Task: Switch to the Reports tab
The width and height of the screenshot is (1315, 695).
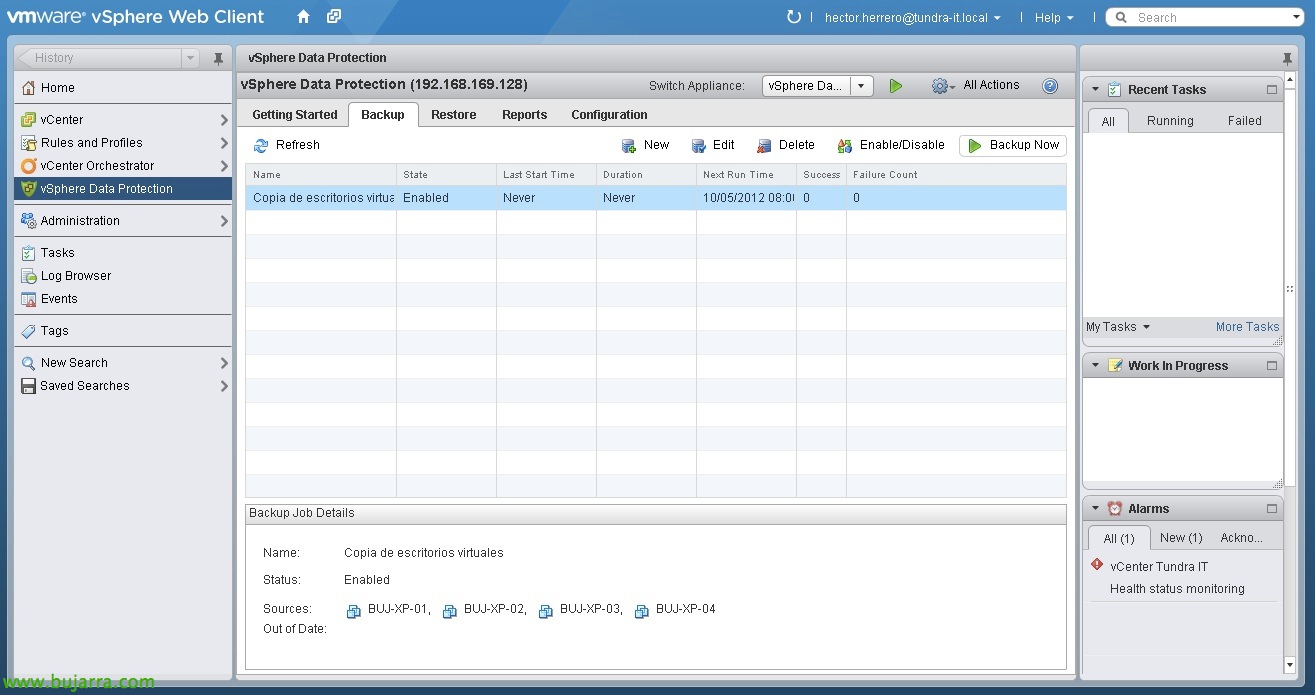Action: (525, 115)
